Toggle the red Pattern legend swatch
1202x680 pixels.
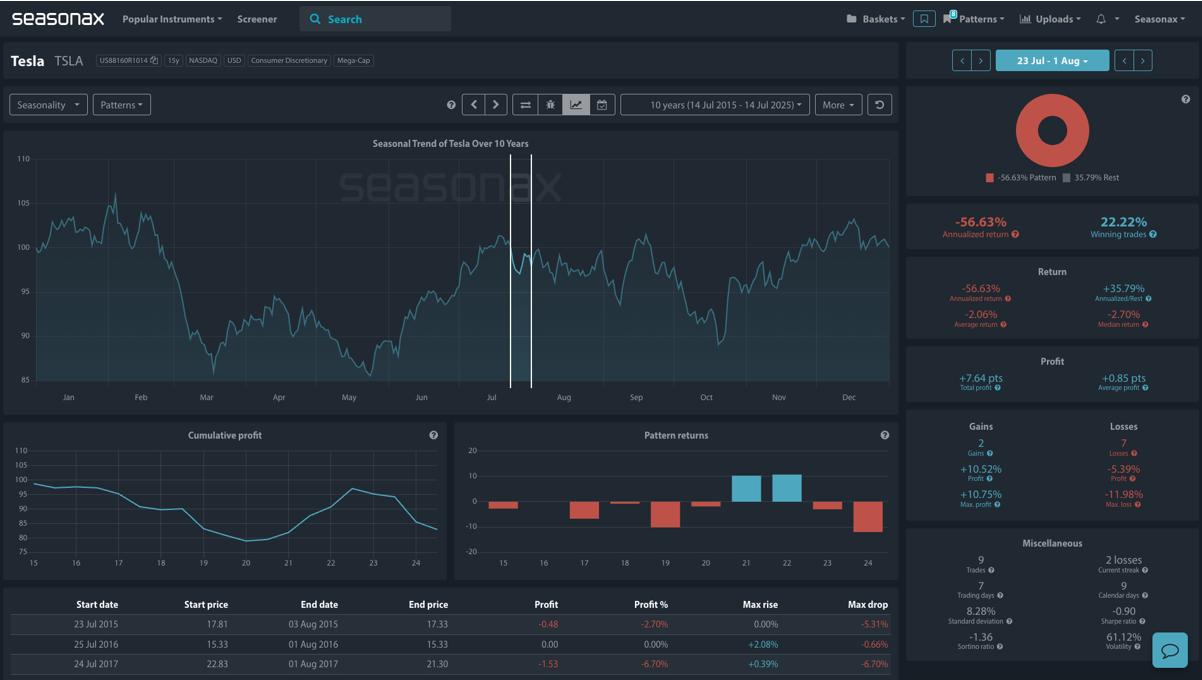coord(990,178)
